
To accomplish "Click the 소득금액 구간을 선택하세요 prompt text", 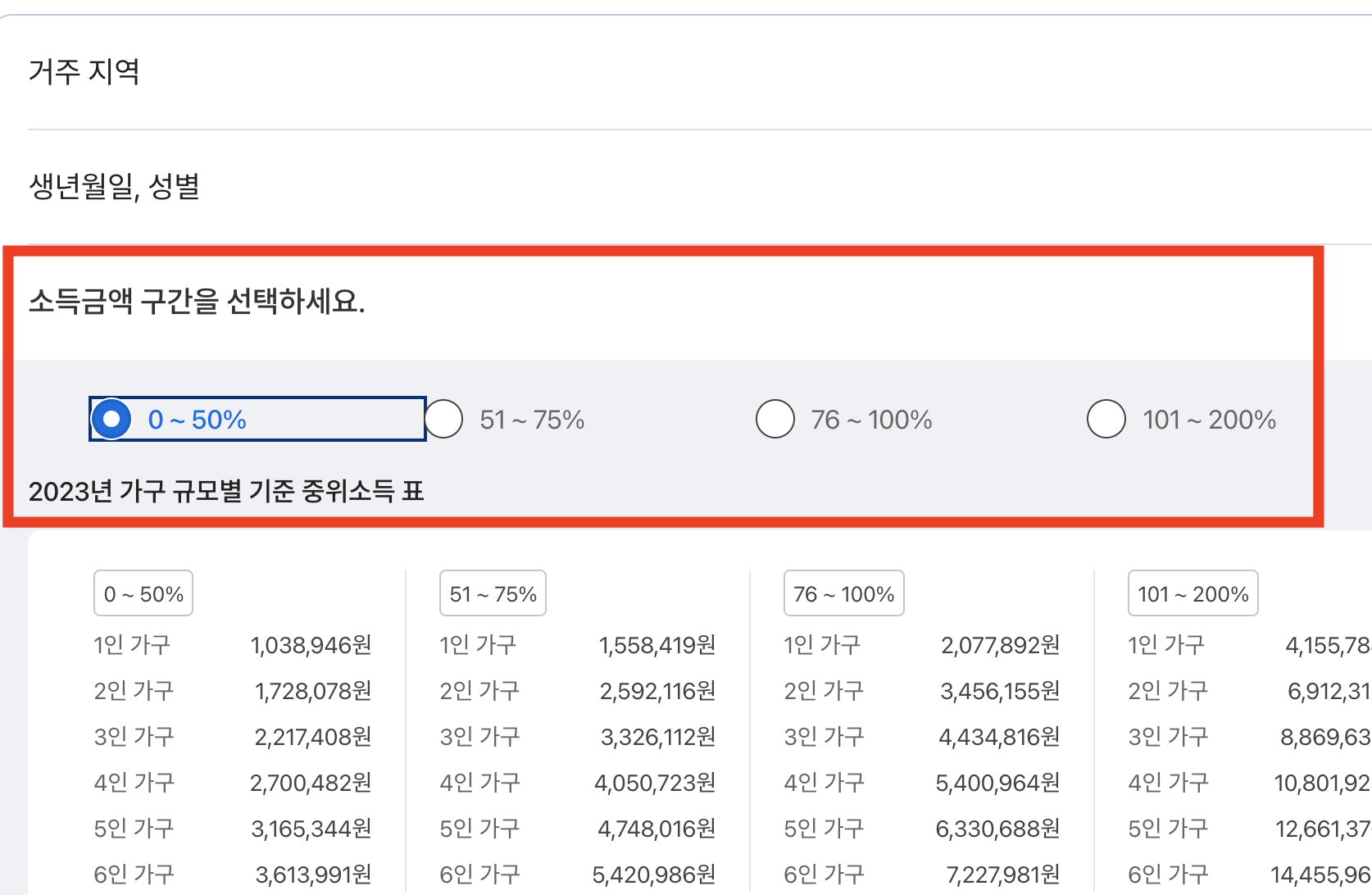I will pos(198,304).
